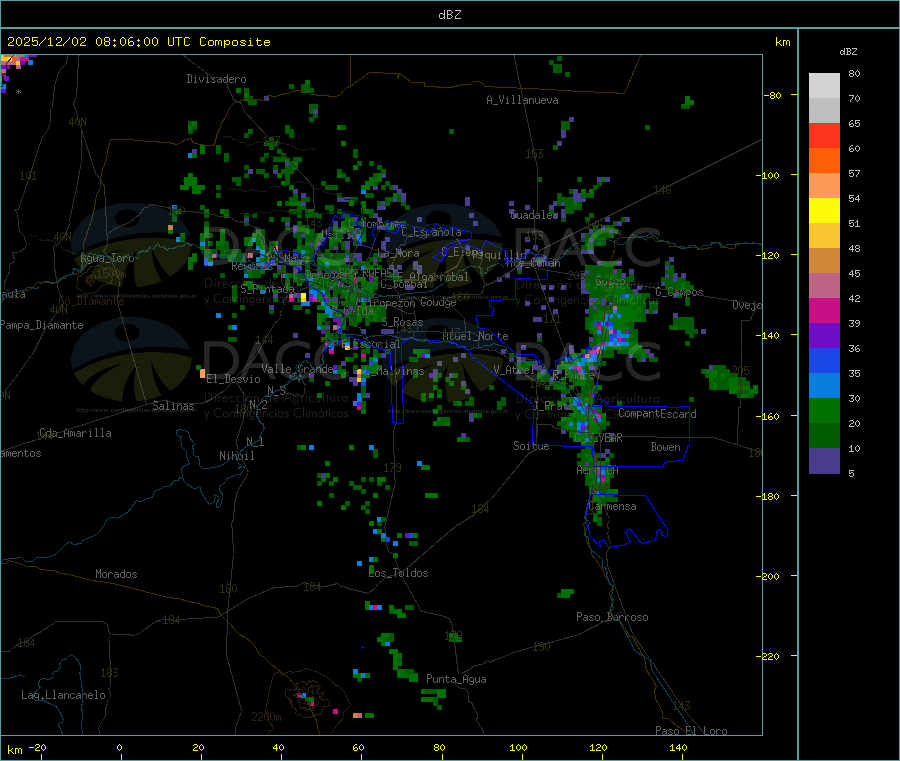Pick the magenta 39-42 dBZ legend swatch
Image resolution: width=900 pixels, height=761 pixels.
coord(824,310)
